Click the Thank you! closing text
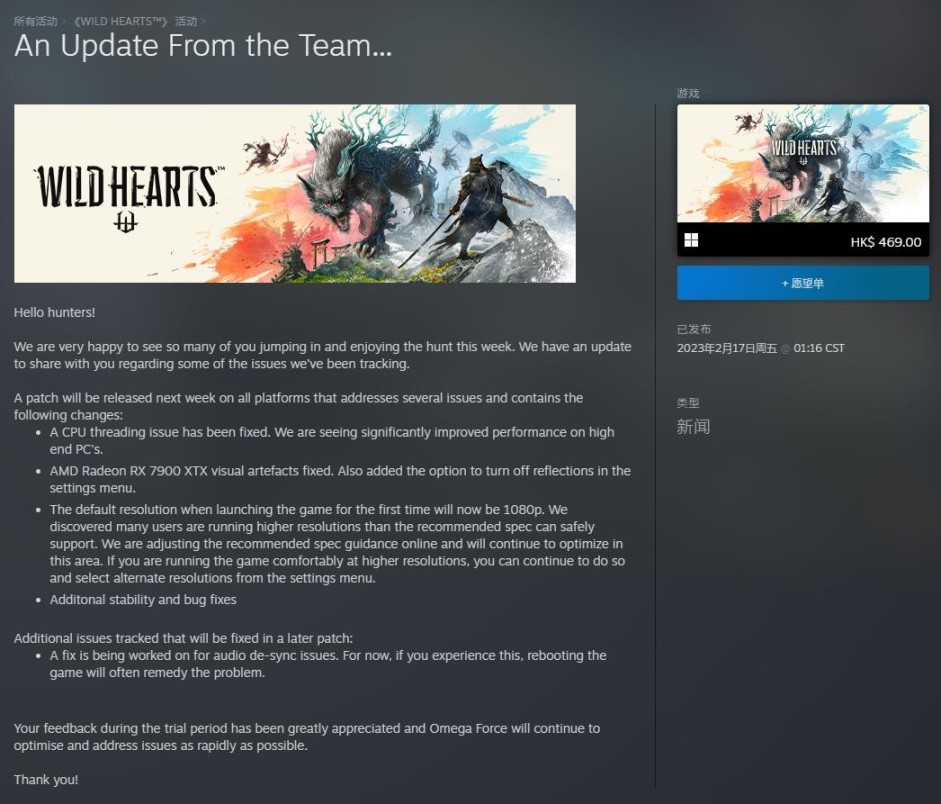The height and width of the screenshot is (804, 941). point(46,779)
